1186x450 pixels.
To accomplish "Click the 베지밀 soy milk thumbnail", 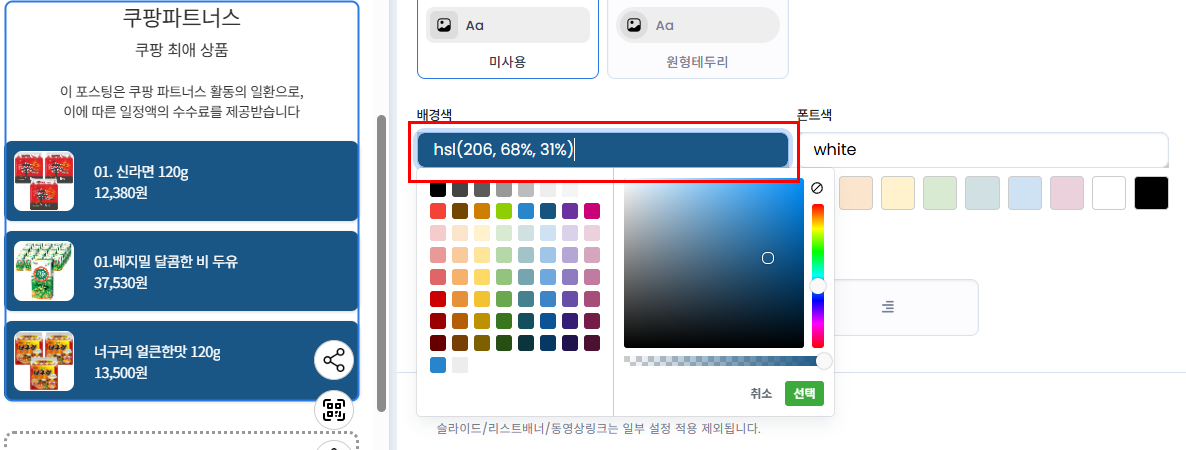I will coord(44,271).
